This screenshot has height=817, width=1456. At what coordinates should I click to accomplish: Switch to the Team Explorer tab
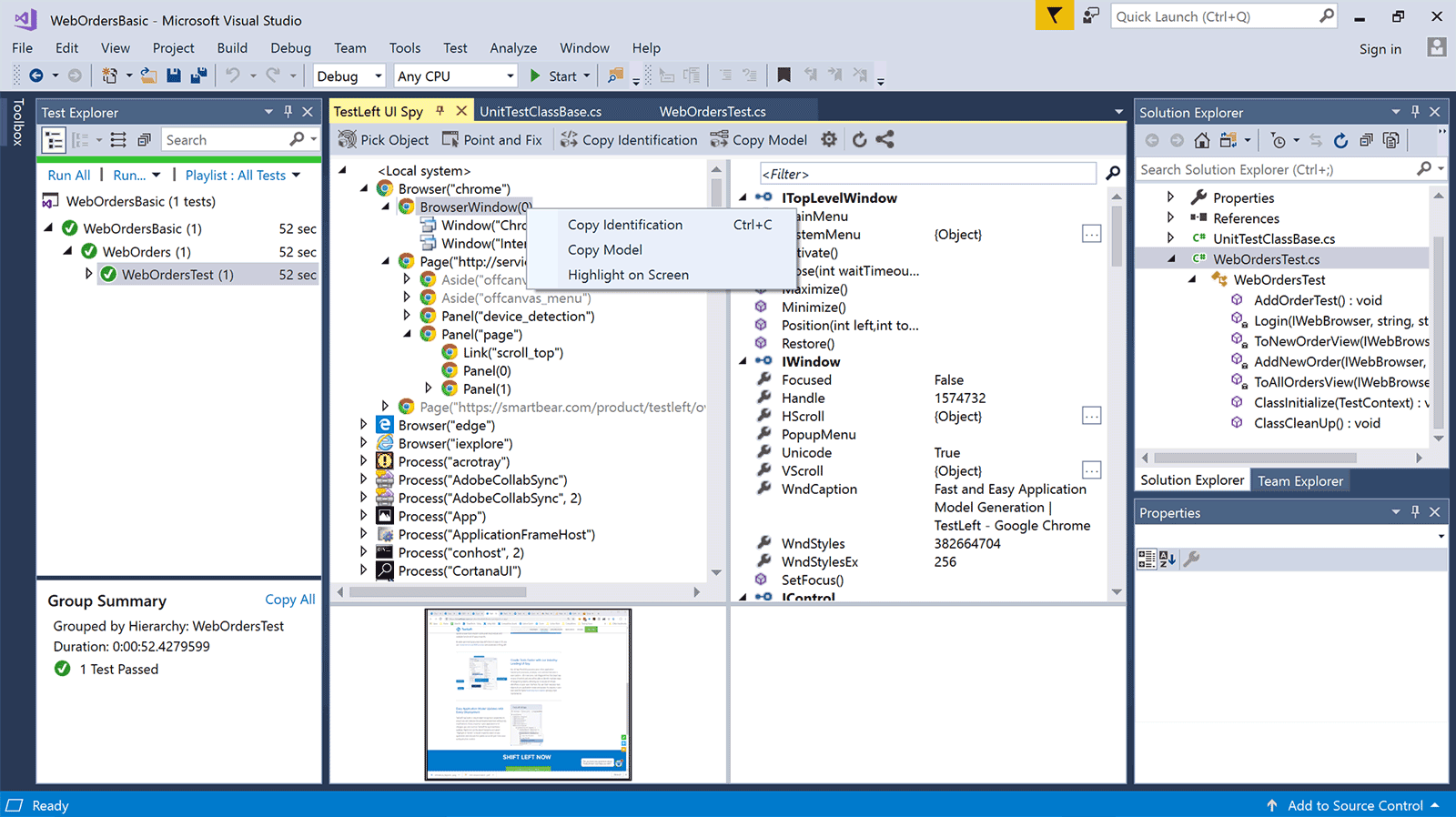[1299, 480]
